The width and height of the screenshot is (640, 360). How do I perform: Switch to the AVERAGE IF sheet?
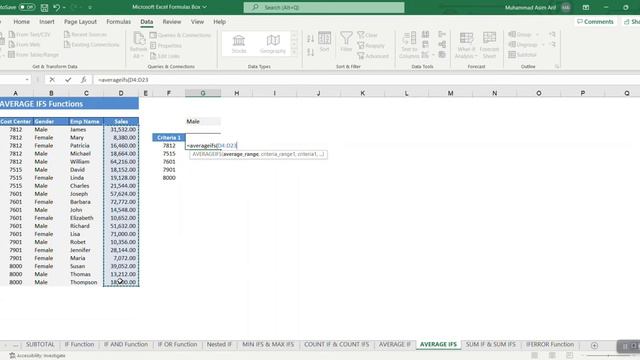point(394,344)
